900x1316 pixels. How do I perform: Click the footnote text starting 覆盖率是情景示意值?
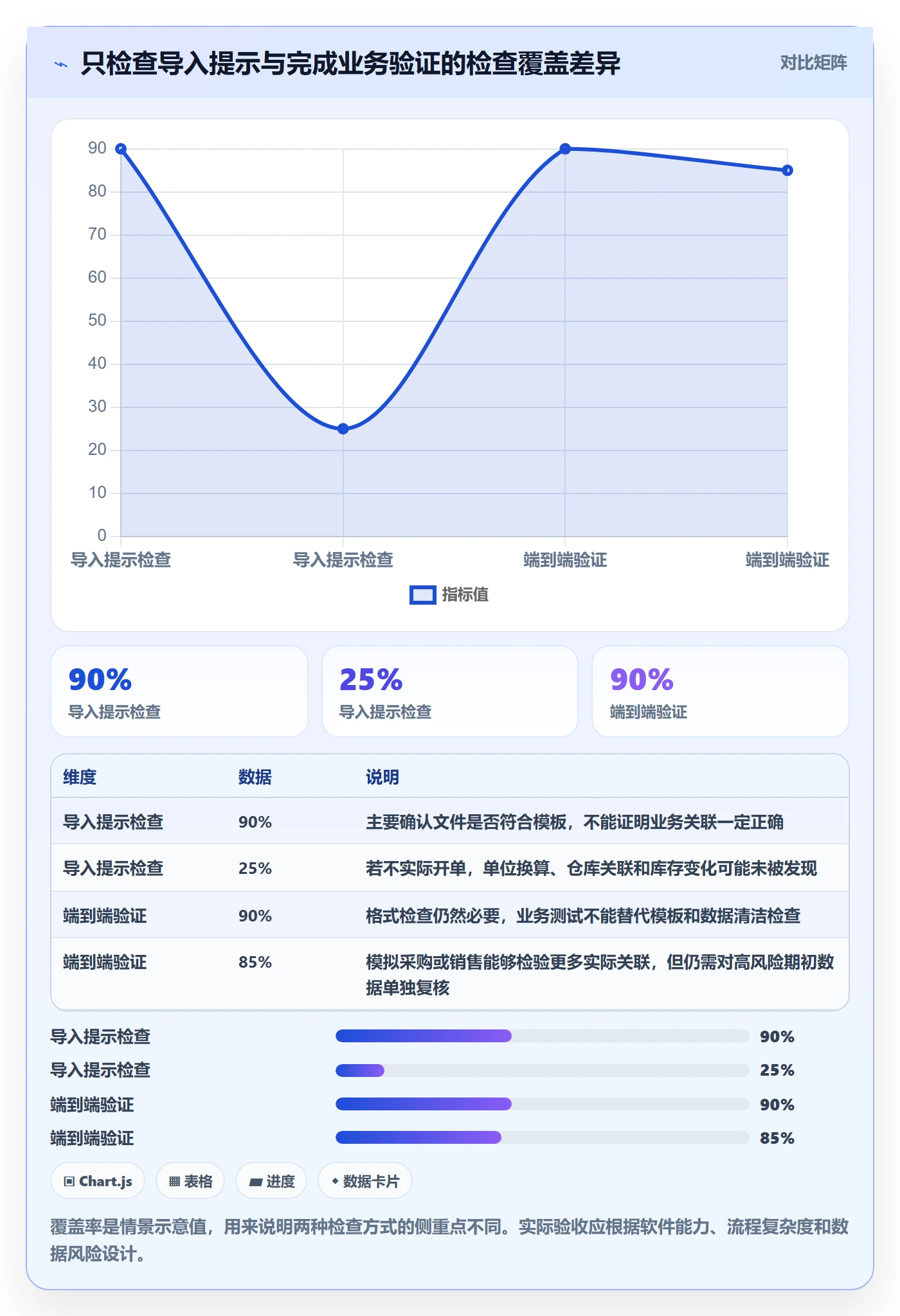(449, 1240)
